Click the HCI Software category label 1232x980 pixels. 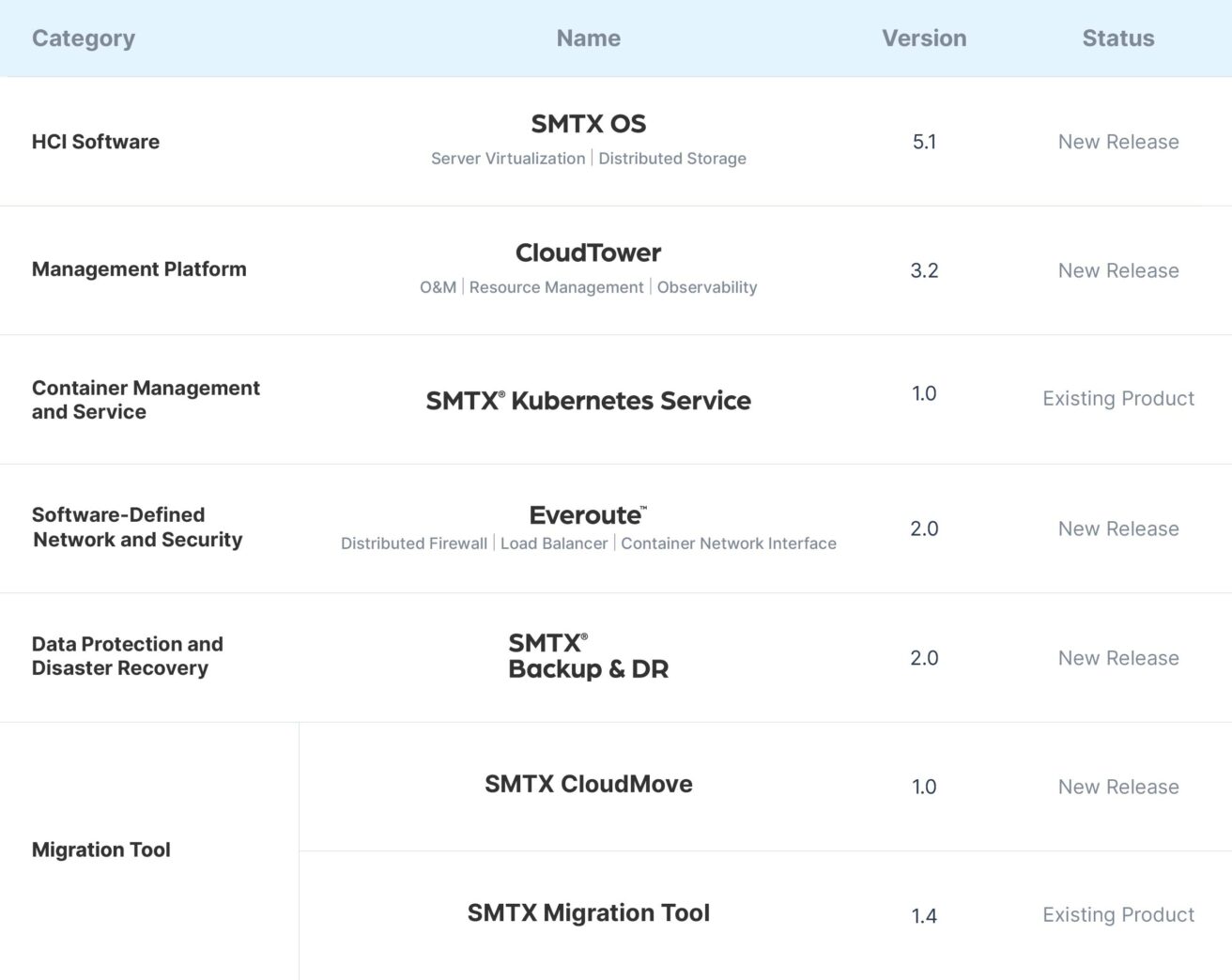pos(96,142)
